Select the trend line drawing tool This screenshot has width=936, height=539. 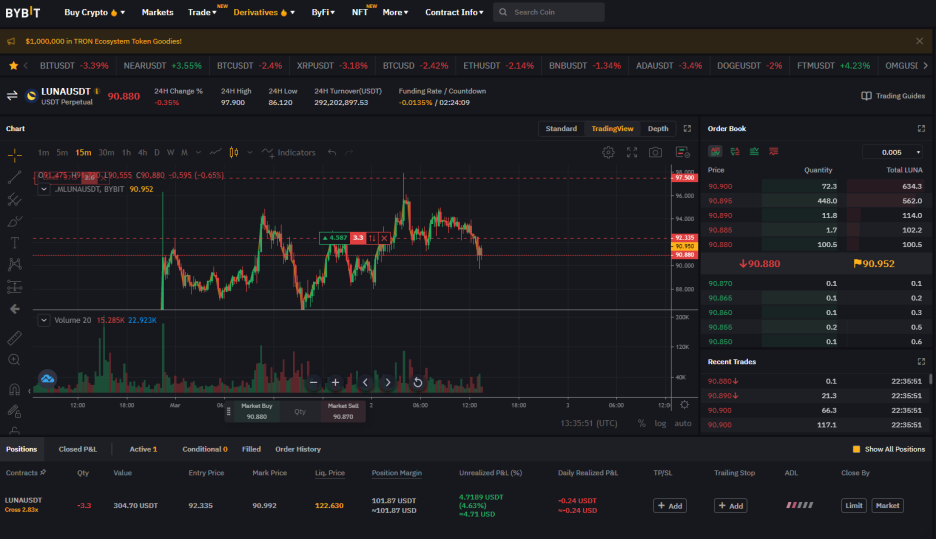pos(14,177)
